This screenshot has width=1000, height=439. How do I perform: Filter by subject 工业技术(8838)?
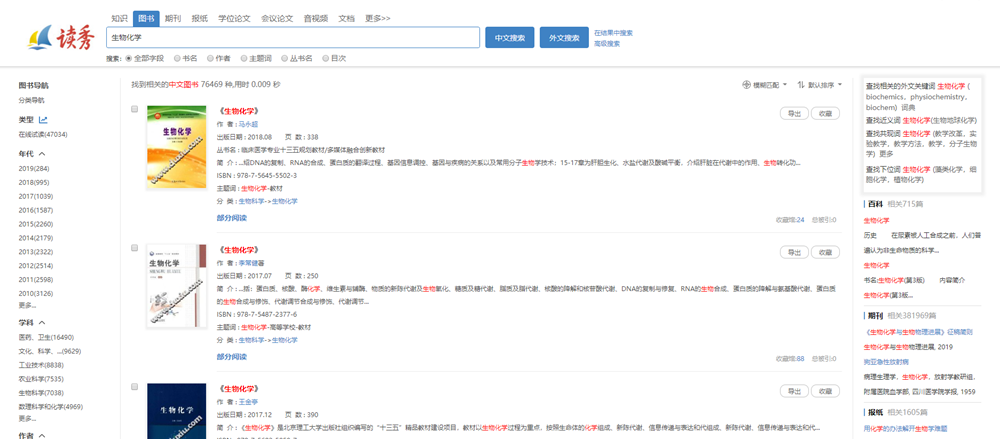click(41, 365)
